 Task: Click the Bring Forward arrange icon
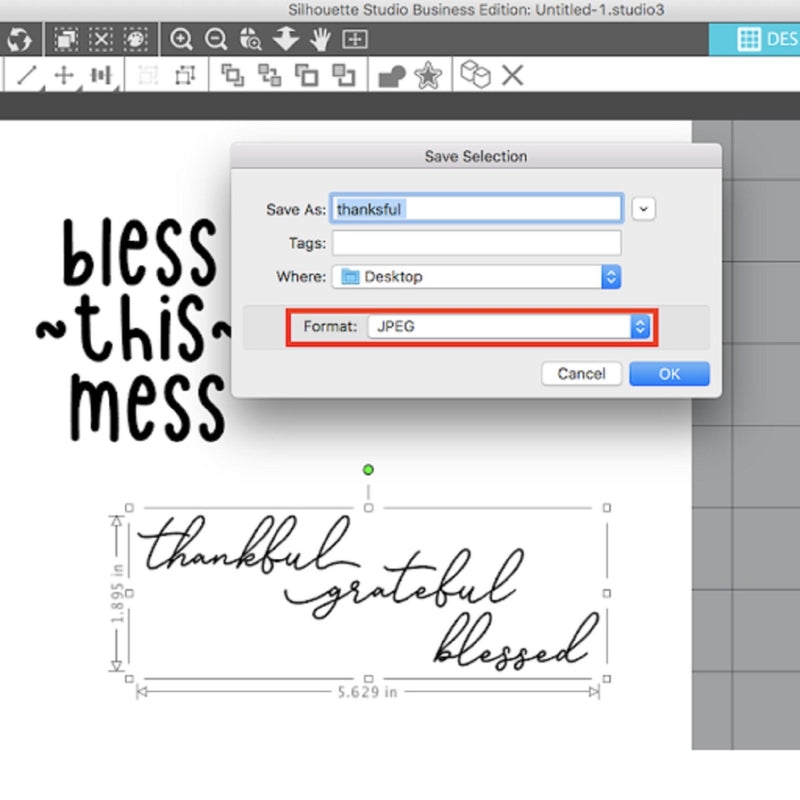point(305,74)
